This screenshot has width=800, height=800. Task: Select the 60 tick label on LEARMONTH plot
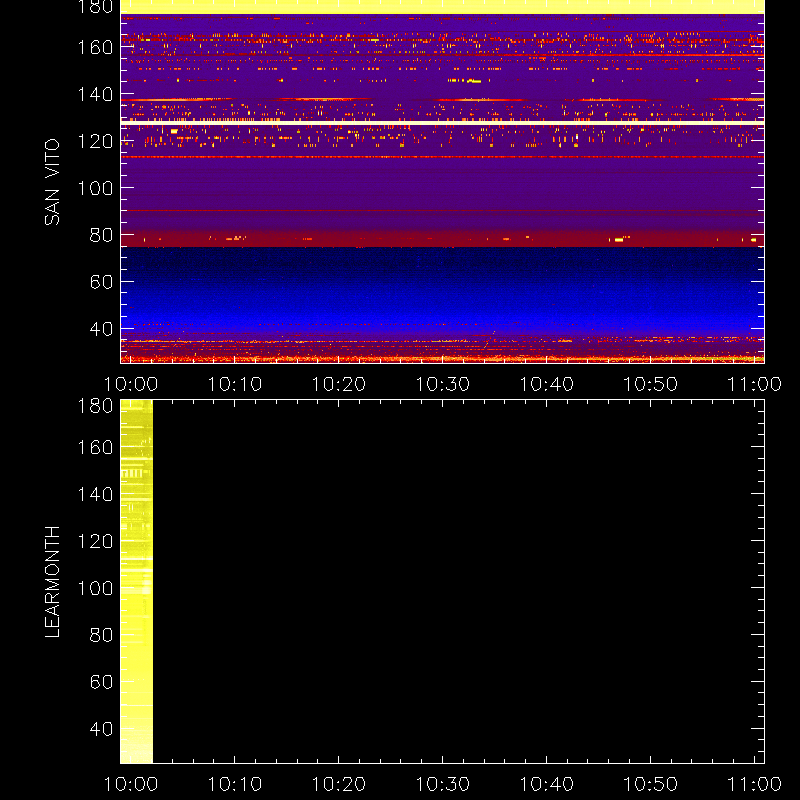point(101,682)
